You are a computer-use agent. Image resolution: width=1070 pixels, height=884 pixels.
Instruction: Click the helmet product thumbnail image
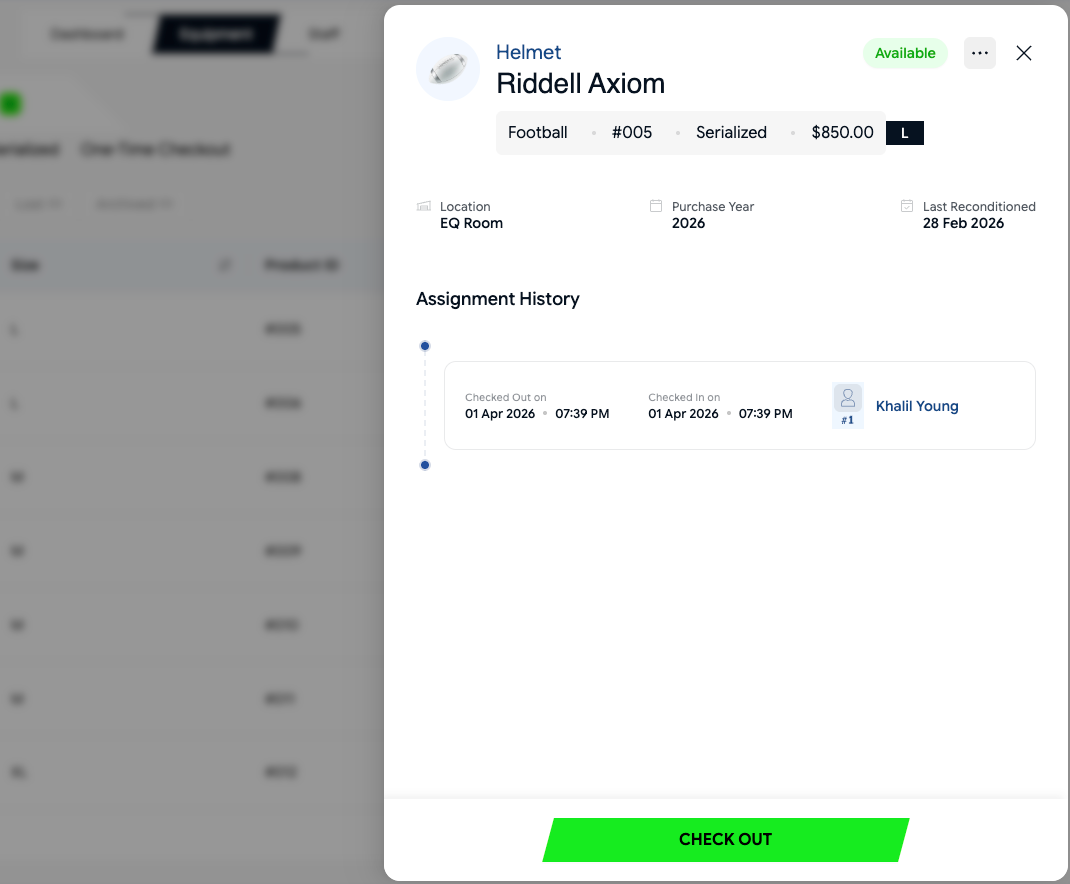[448, 69]
